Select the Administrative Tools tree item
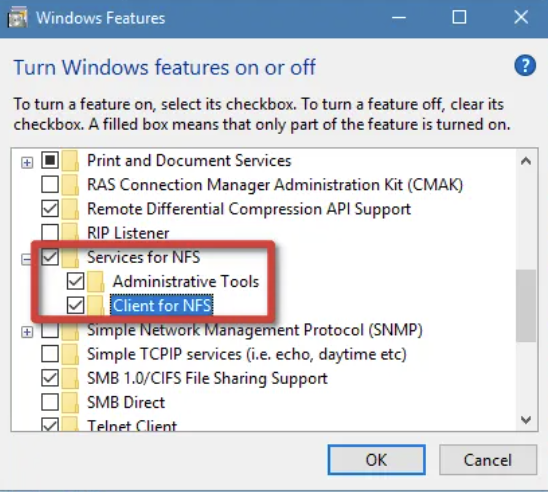This screenshot has height=492, width=548. 186,281
